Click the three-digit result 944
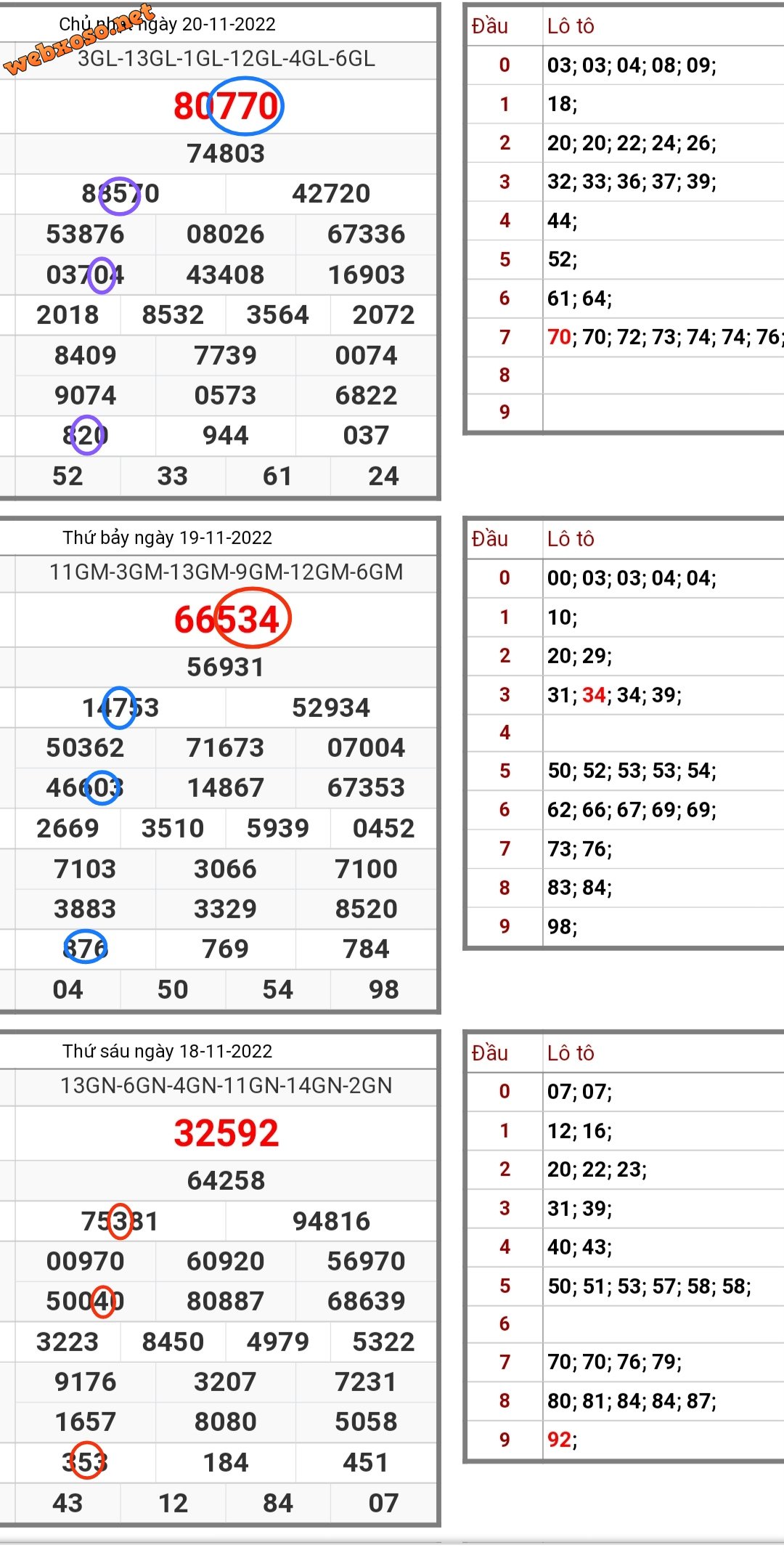The height and width of the screenshot is (1553, 784). (x=226, y=435)
